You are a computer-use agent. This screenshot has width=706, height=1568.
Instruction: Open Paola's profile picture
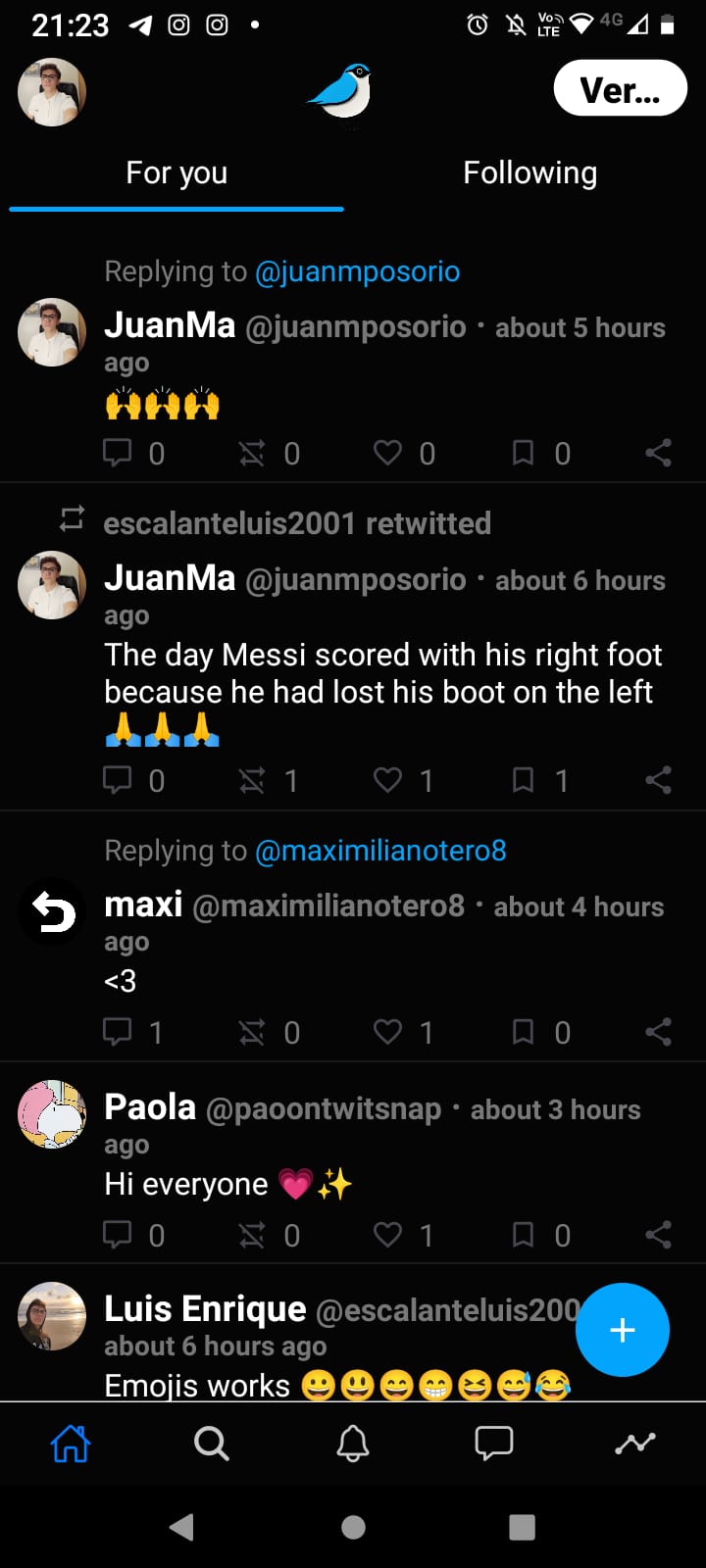click(x=52, y=1114)
